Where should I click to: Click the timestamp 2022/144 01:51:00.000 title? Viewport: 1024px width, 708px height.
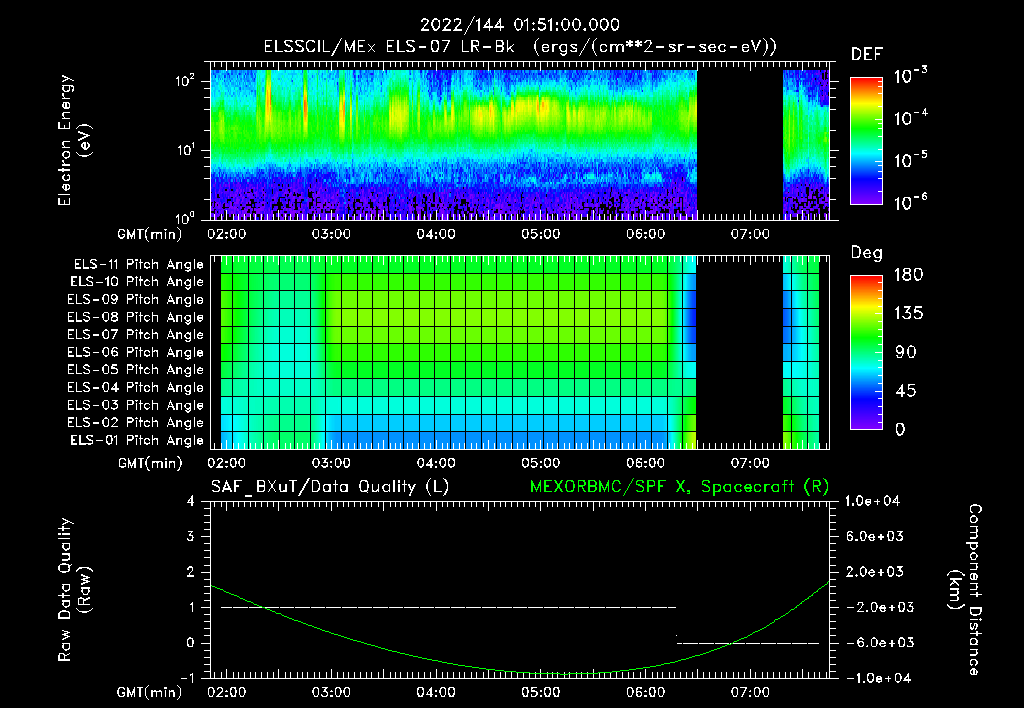click(x=519, y=25)
